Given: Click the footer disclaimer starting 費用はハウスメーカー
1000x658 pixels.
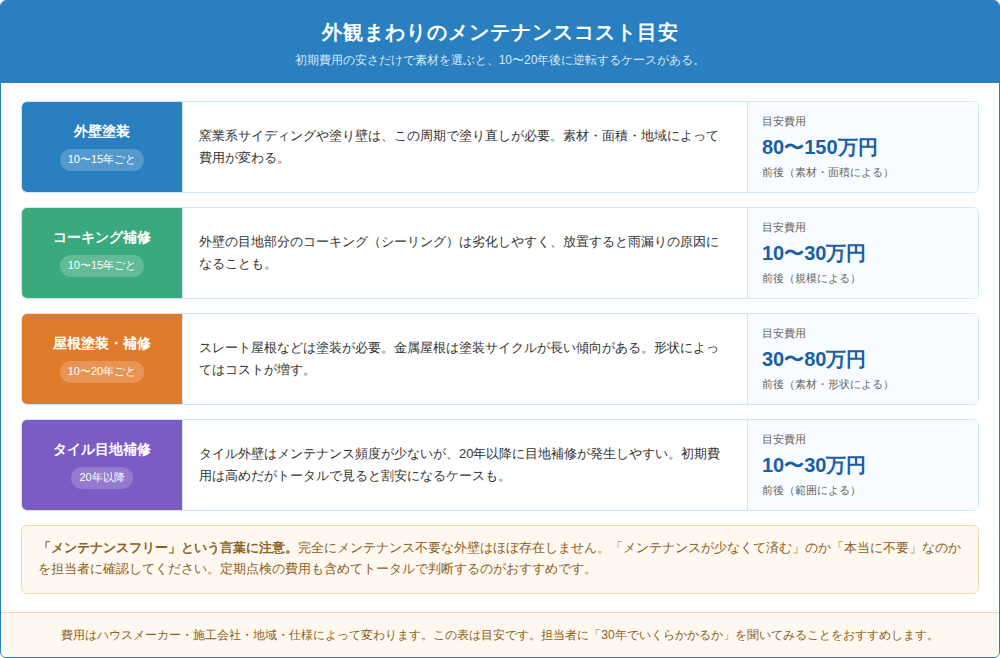Looking at the screenshot, I should pyautogui.click(x=499, y=635).
